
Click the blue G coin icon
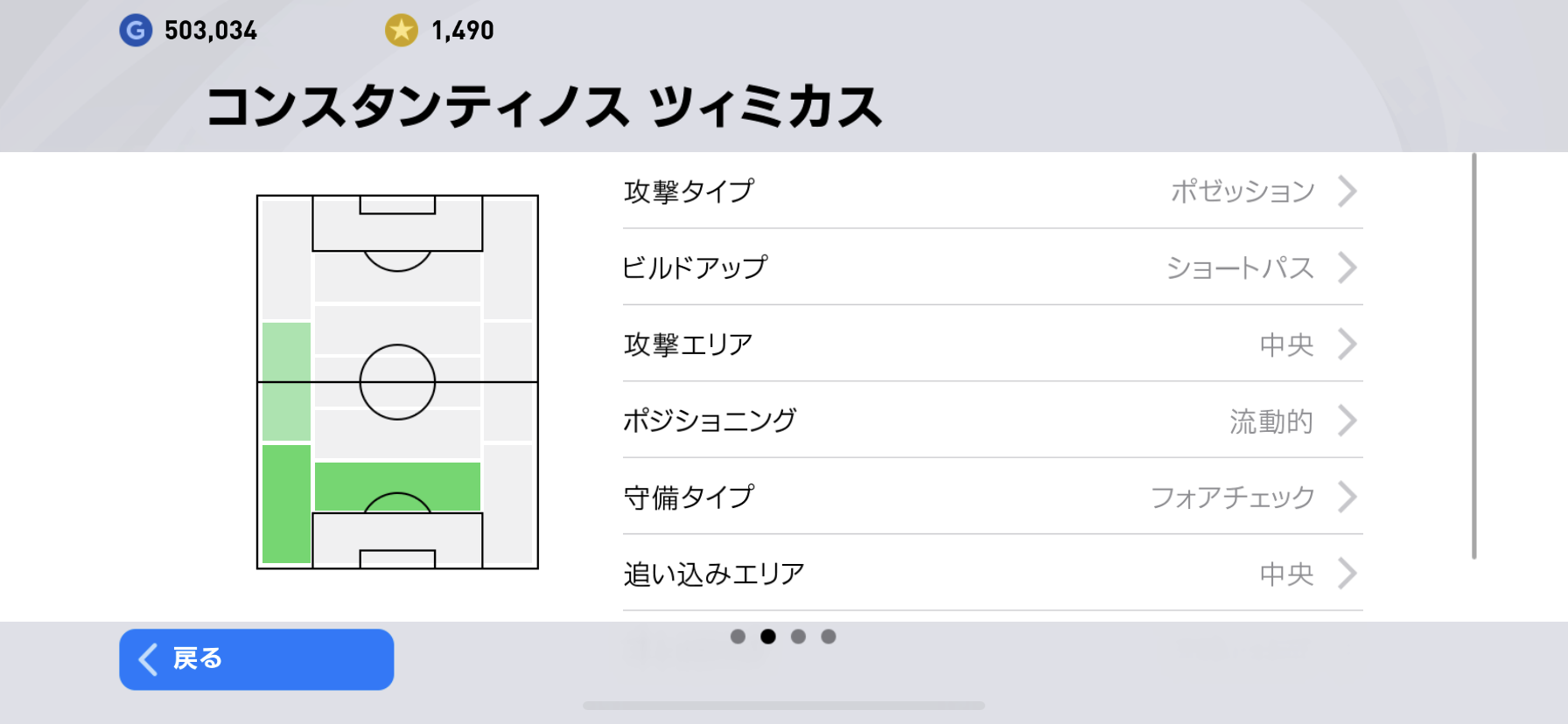pos(136,31)
